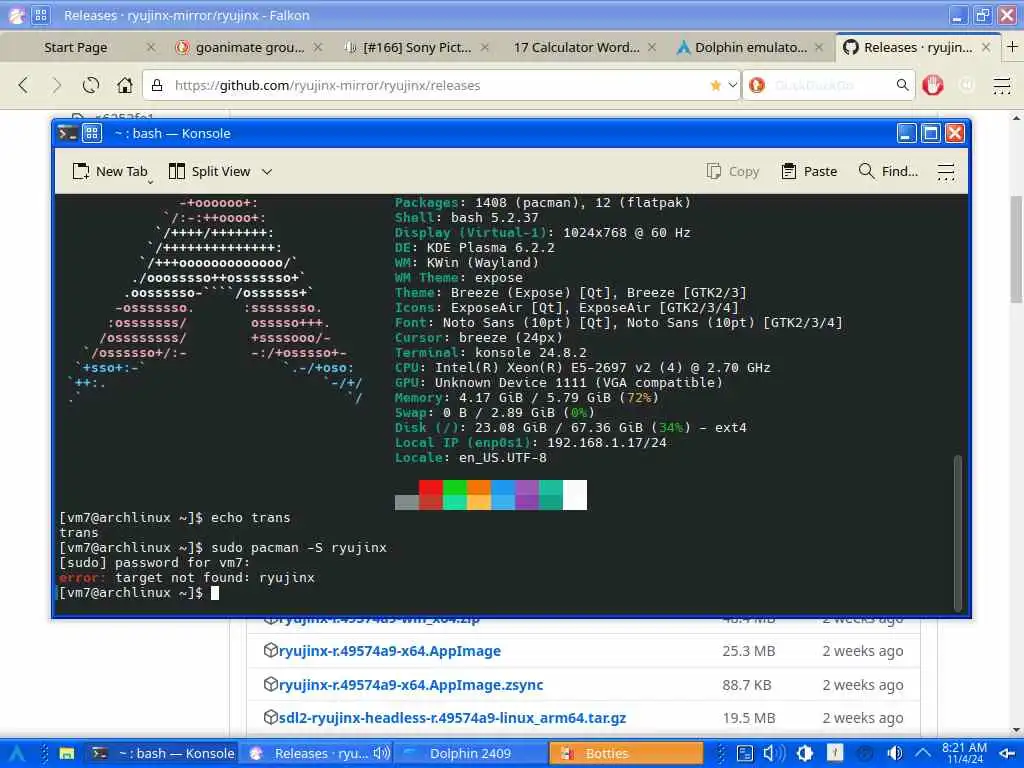Click the DuckDuckGo search engine icon
Viewport: 1024px width, 768px height.
pyautogui.click(x=757, y=85)
